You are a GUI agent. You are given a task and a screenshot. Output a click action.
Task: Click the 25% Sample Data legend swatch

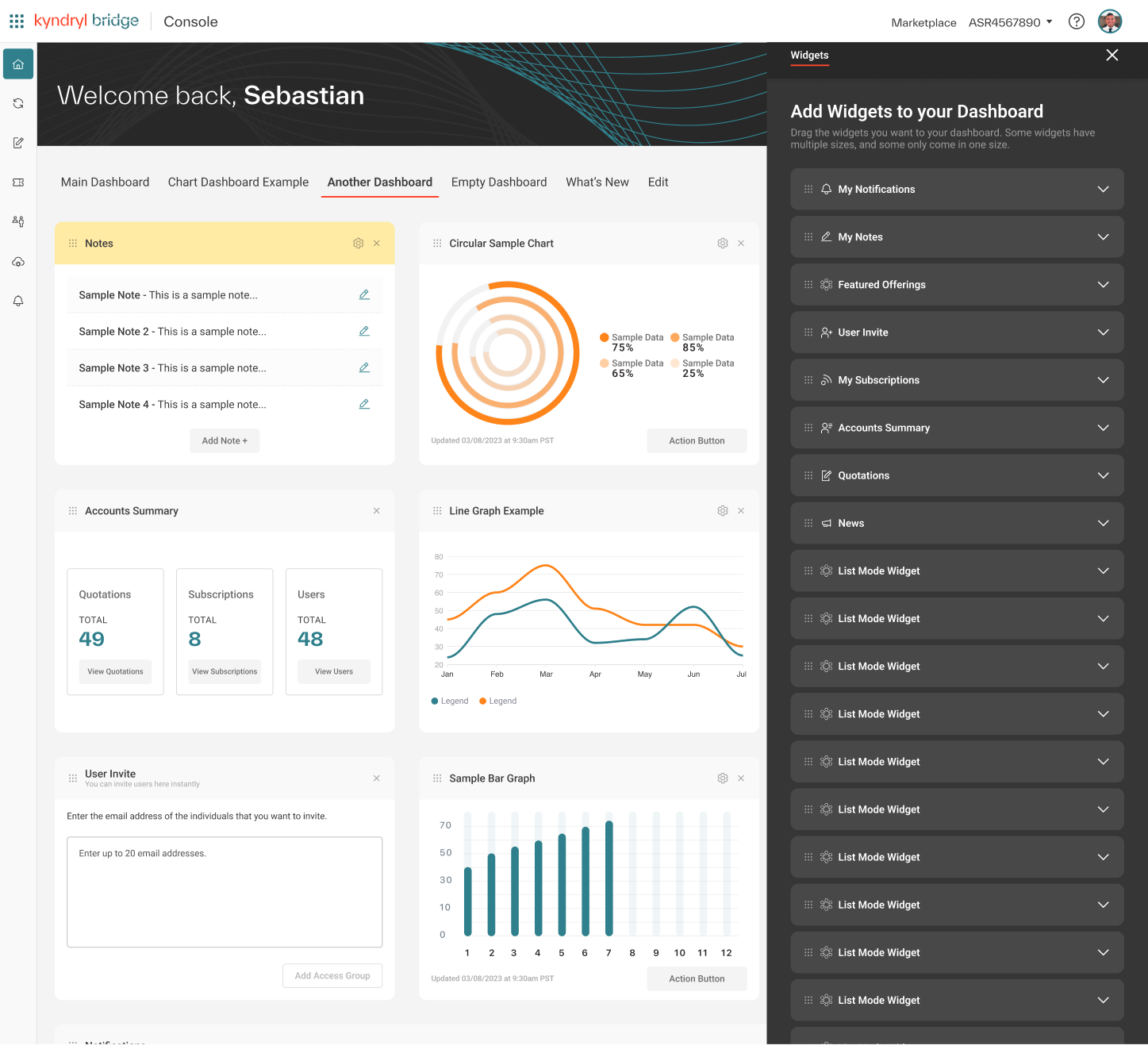coord(675,363)
